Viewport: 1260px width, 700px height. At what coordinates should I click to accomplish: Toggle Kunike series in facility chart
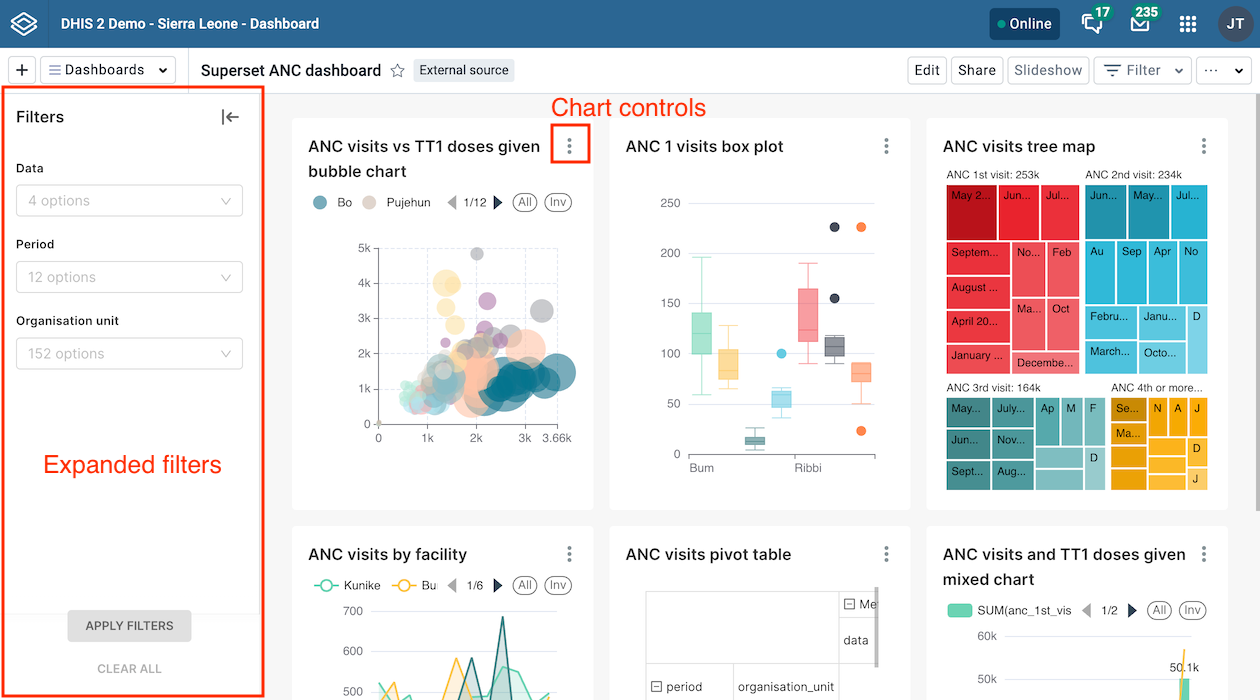(x=347, y=585)
